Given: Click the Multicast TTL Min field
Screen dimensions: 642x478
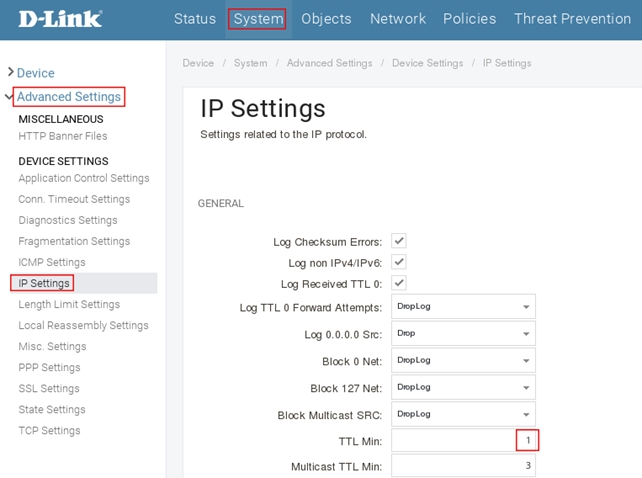Looking at the screenshot, I should click(464, 466).
